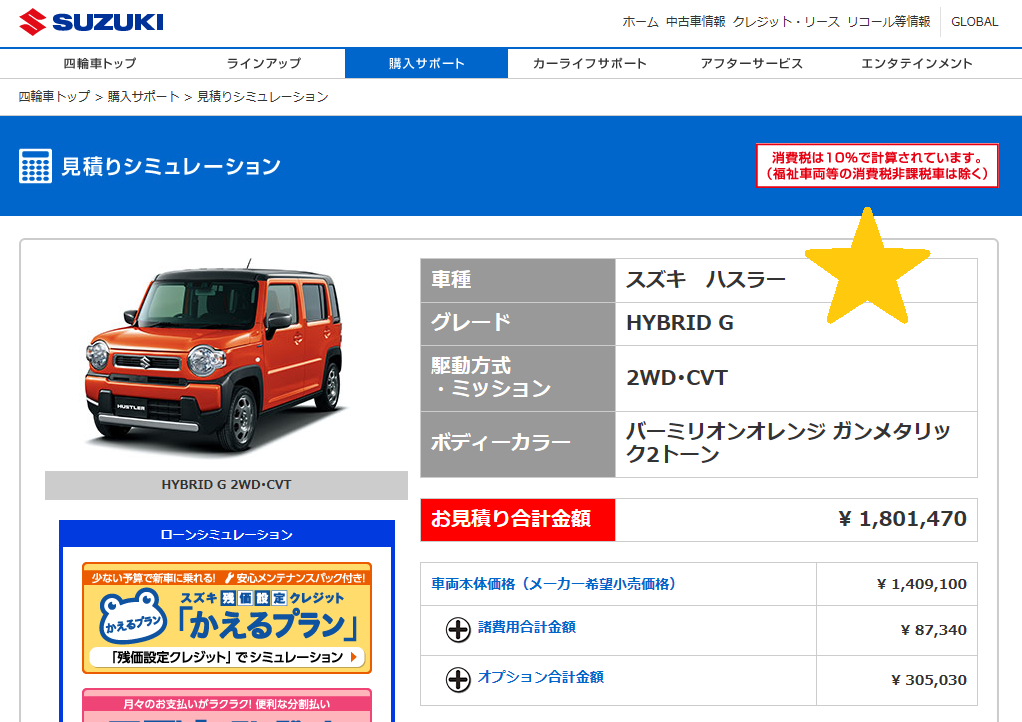
Task: Click the 四輪車トップ breadcrumb link
Action: pos(54,97)
